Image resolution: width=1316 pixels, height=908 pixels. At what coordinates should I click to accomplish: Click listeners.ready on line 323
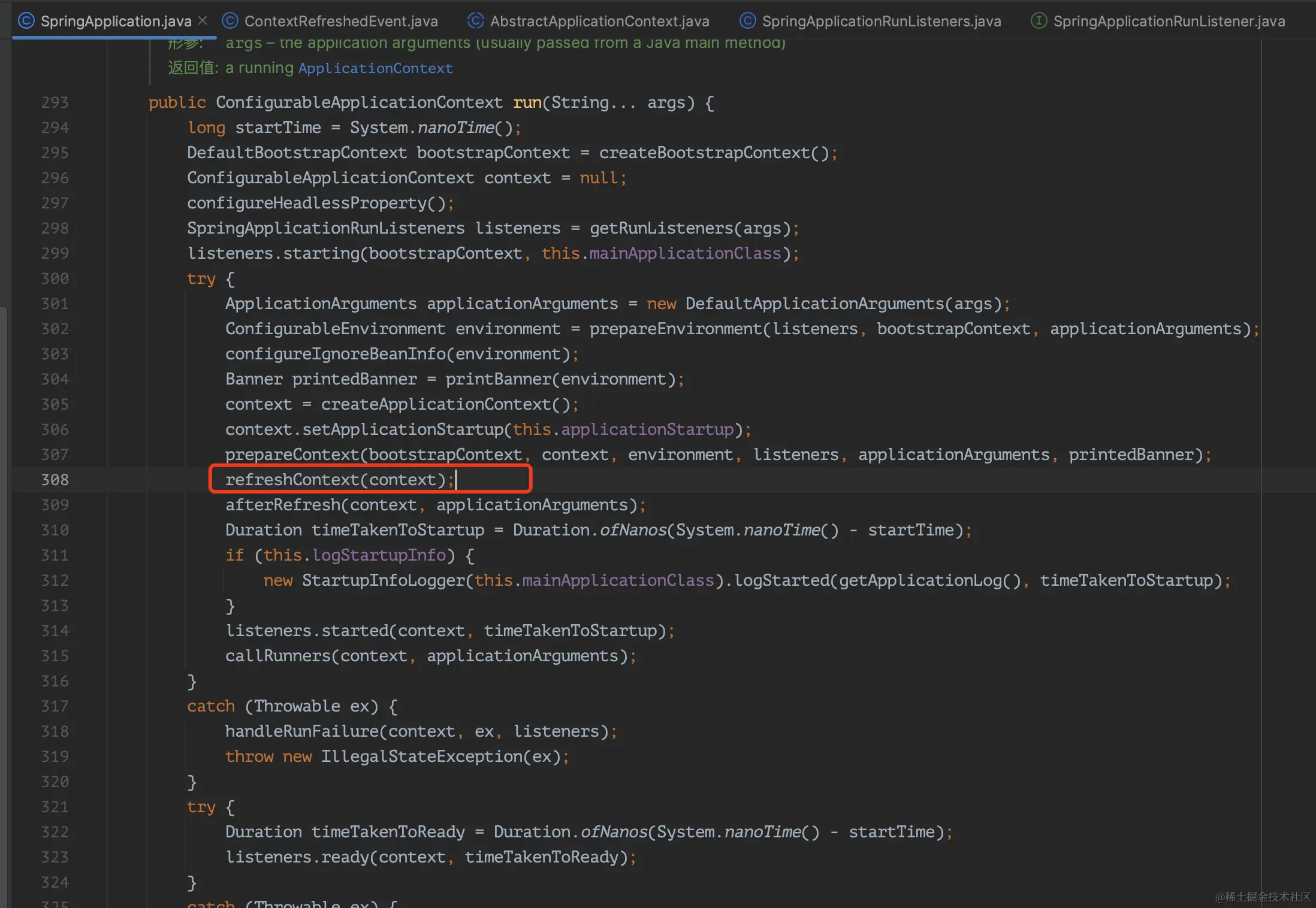pos(297,857)
